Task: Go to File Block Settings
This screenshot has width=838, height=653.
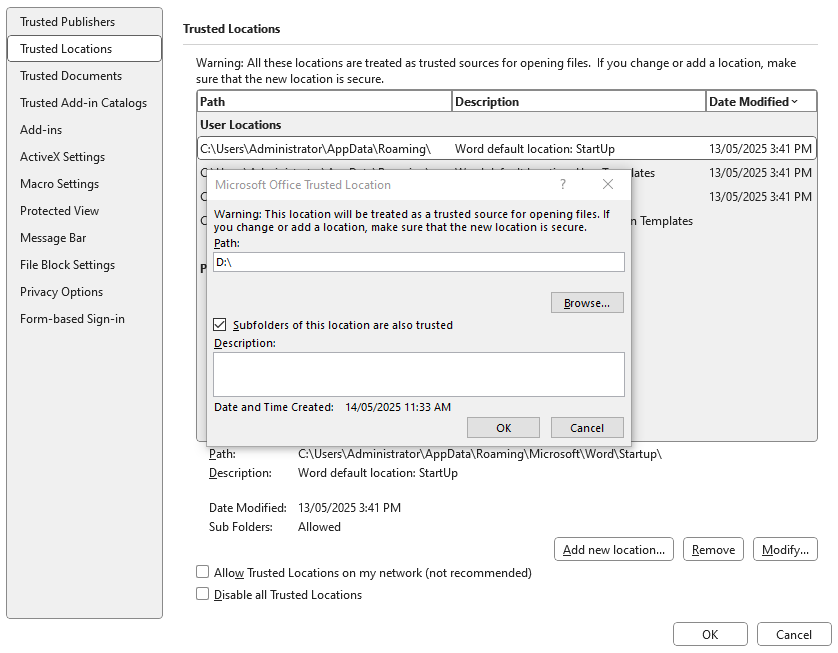Action: coord(67,265)
